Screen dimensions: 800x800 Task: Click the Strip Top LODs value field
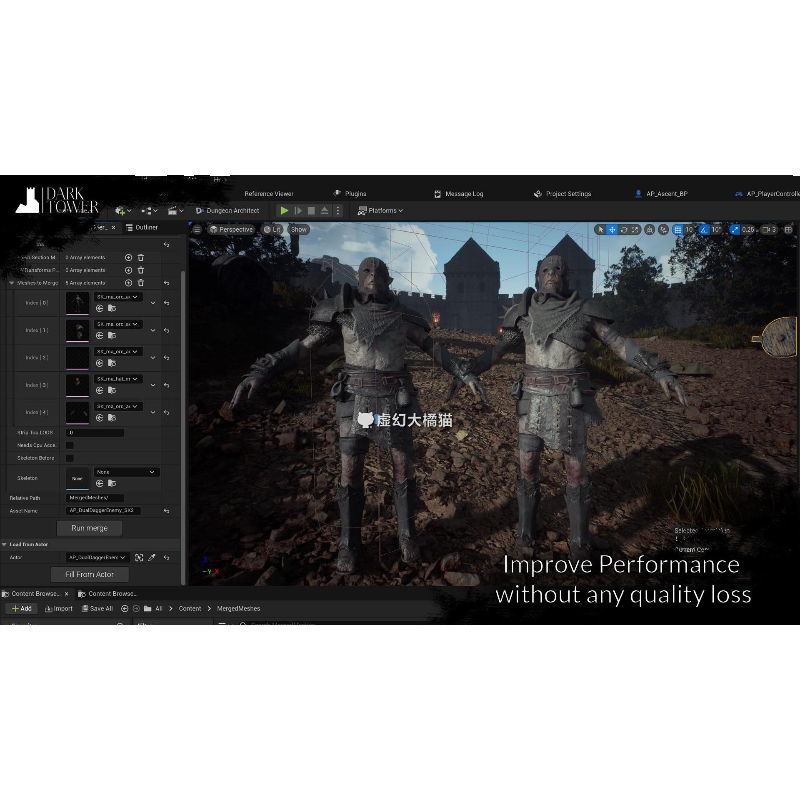[x=95, y=433]
